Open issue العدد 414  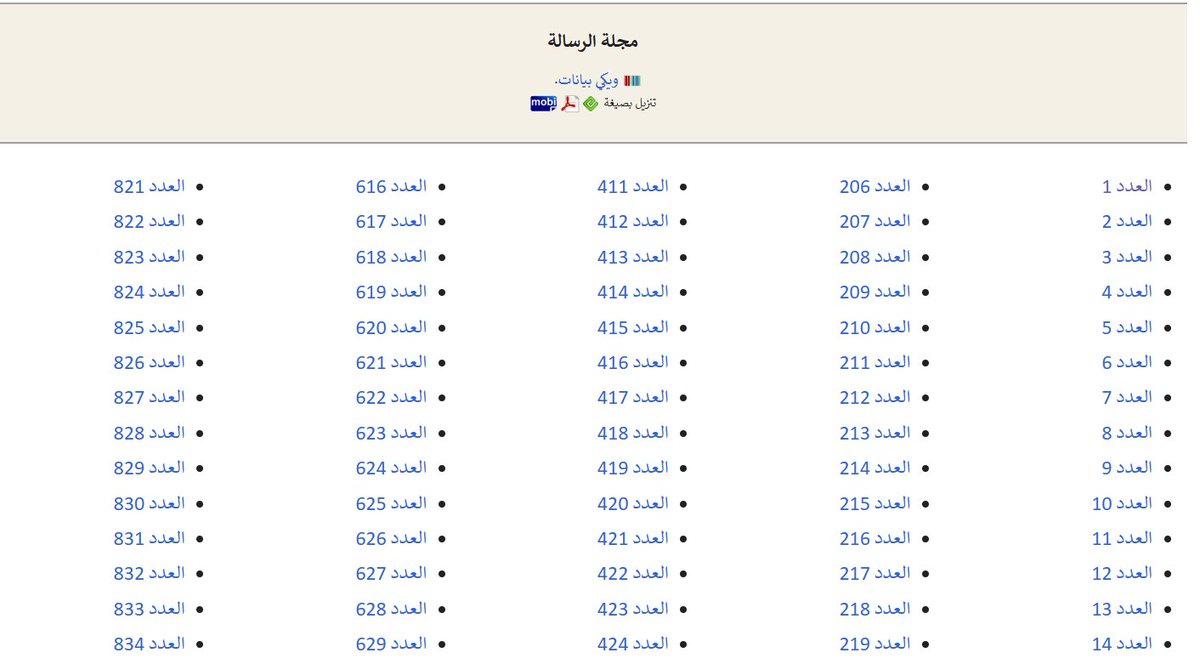click(633, 292)
